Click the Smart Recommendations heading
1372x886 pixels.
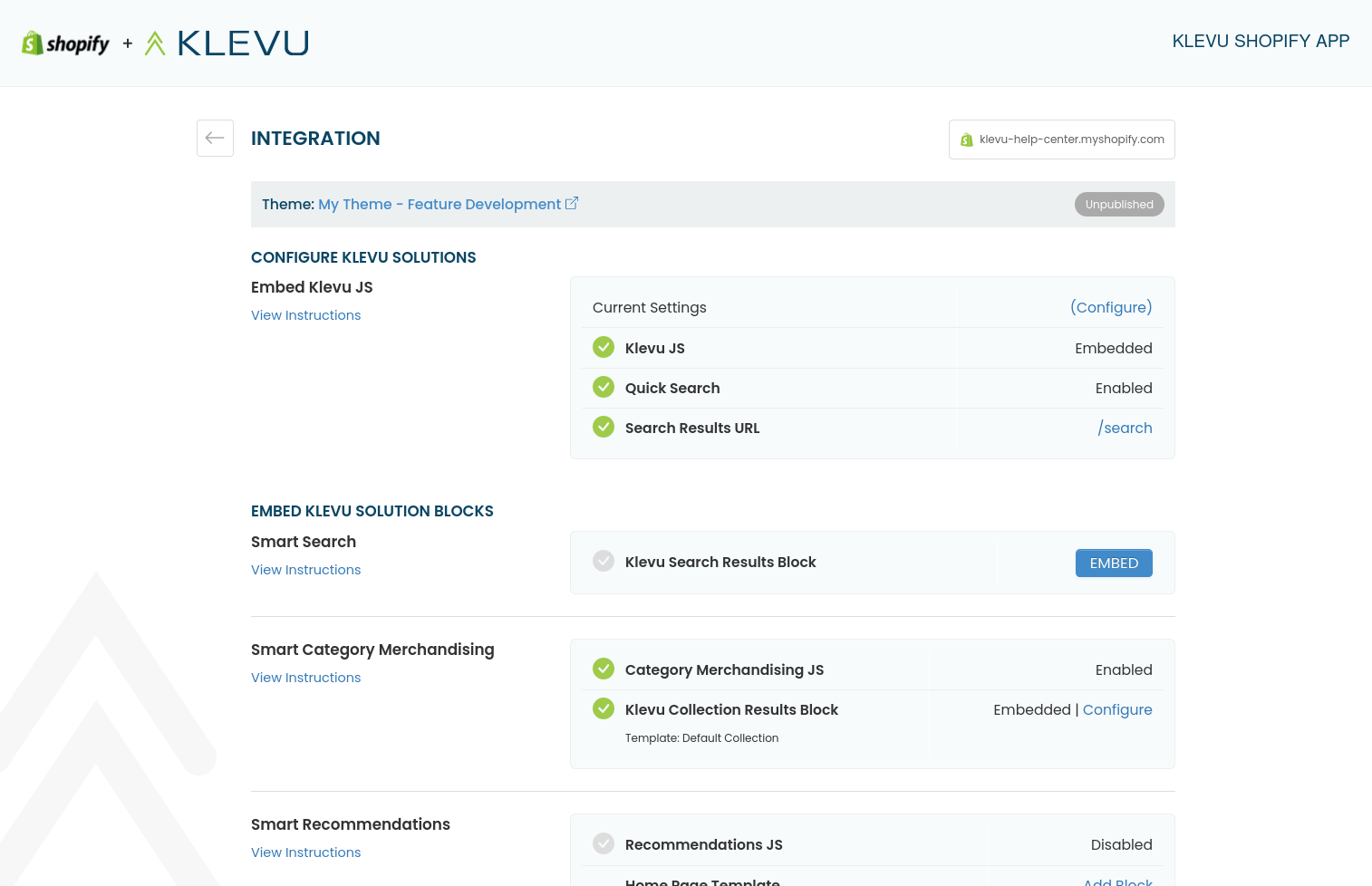[351, 824]
